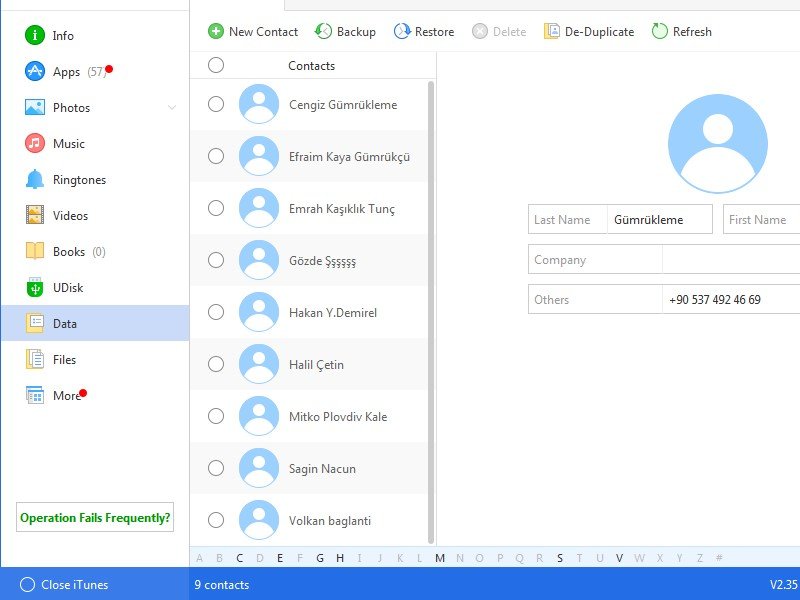Viewport: 800px width, 600px height.
Task: Click the New Contact plus icon
Action: tap(216, 31)
